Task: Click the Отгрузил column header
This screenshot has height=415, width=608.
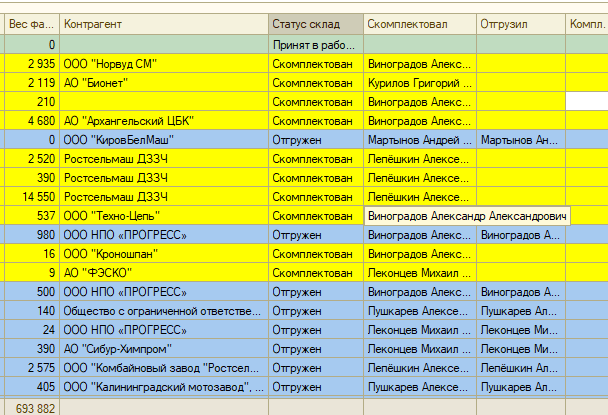Action: tap(521, 24)
